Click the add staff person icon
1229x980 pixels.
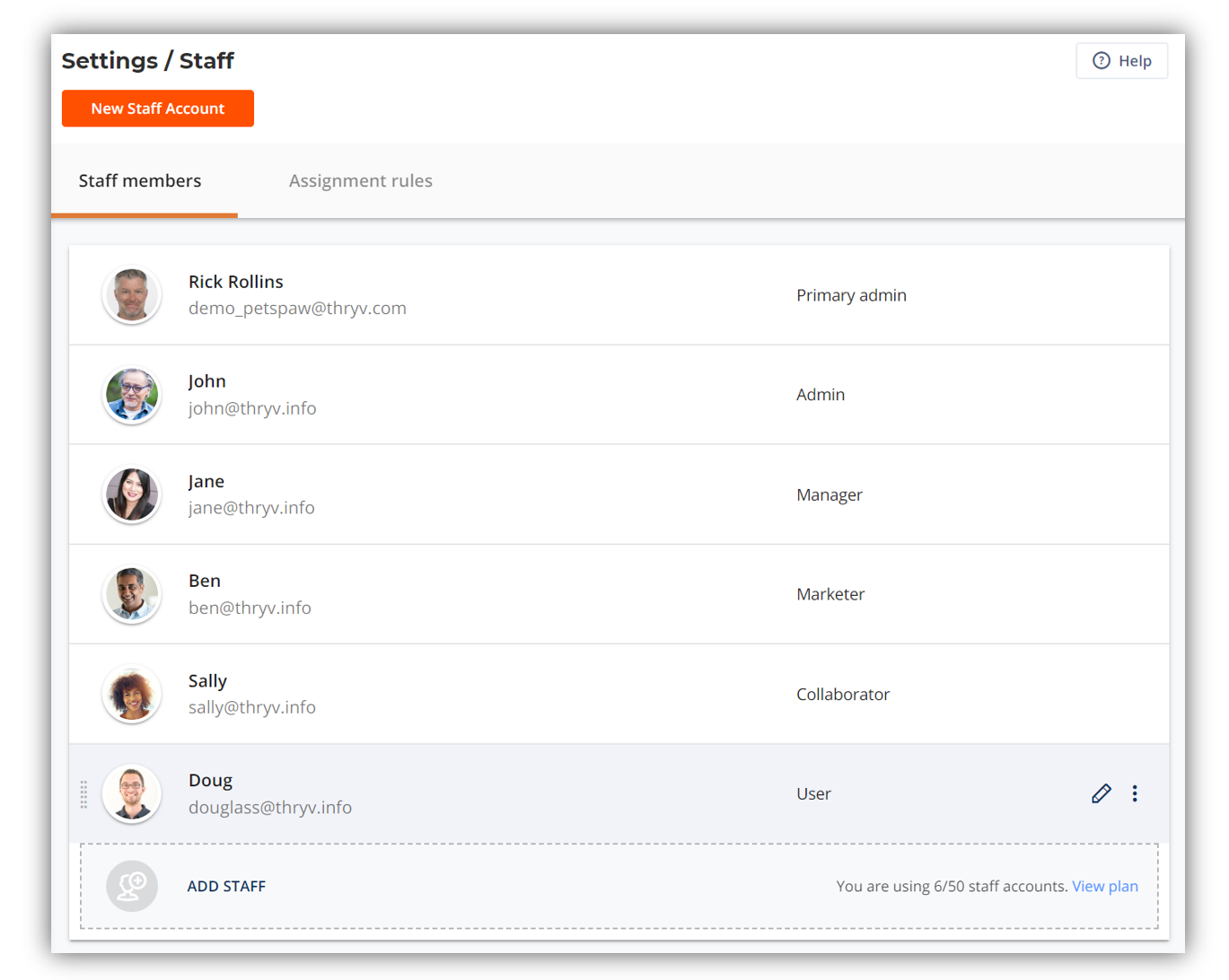[132, 886]
